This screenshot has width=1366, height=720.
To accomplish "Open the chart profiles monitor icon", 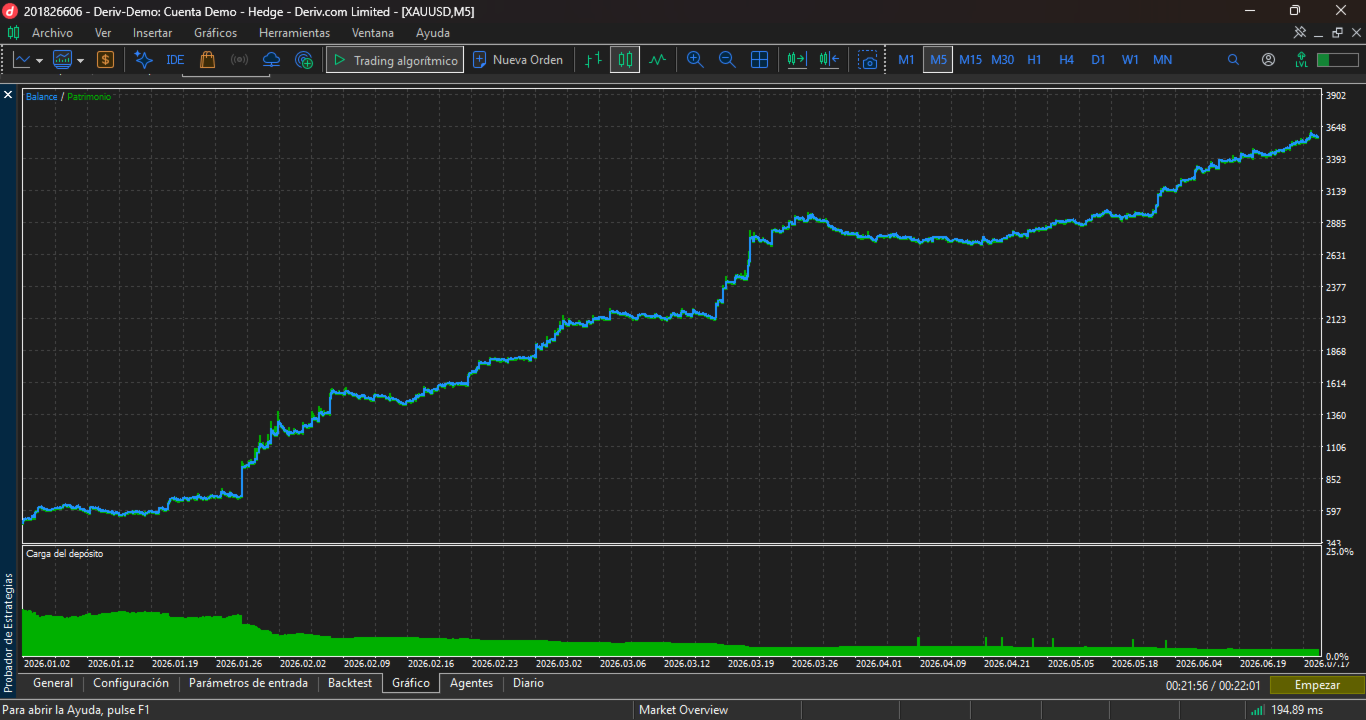I will pyautogui.click(x=63, y=60).
